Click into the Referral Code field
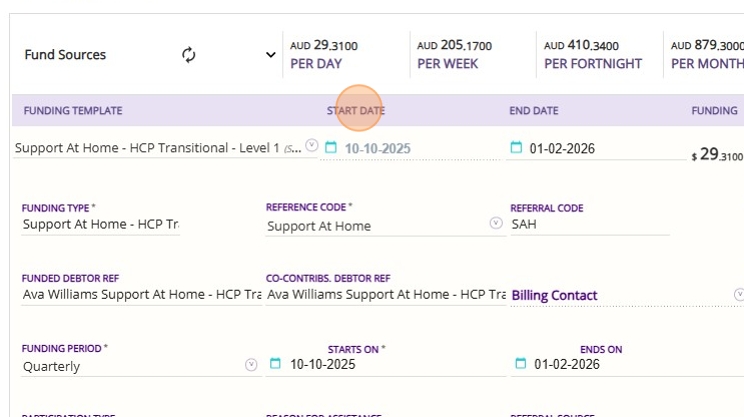The image size is (744, 417). click(x=588, y=225)
